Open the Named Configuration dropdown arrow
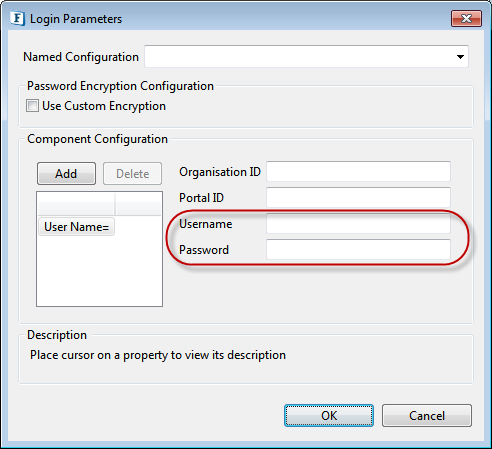The image size is (492, 449). click(x=460, y=57)
